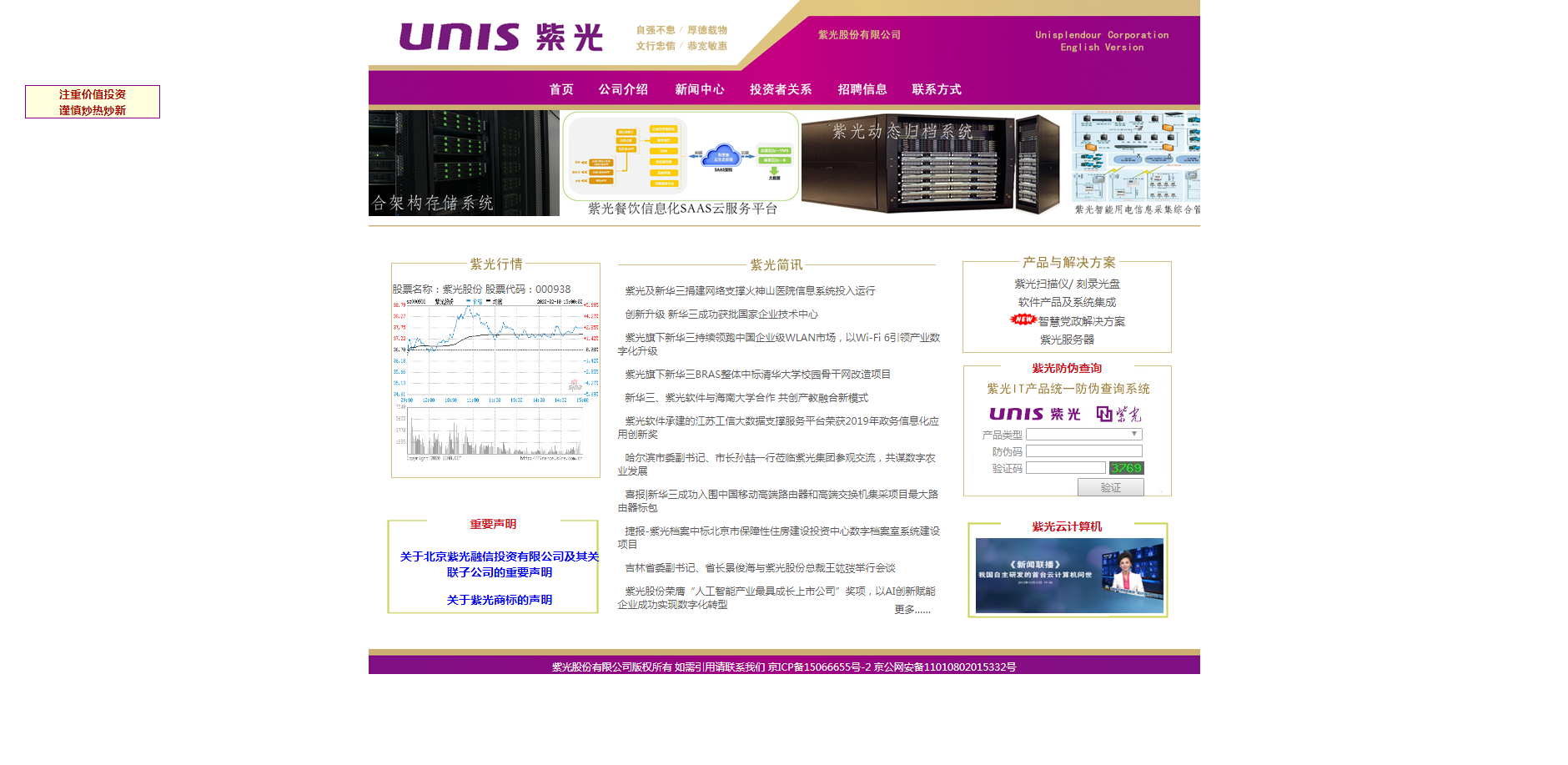The width and height of the screenshot is (1568, 765).
Task: Click the 防伪码 input field
Action: tap(1083, 451)
